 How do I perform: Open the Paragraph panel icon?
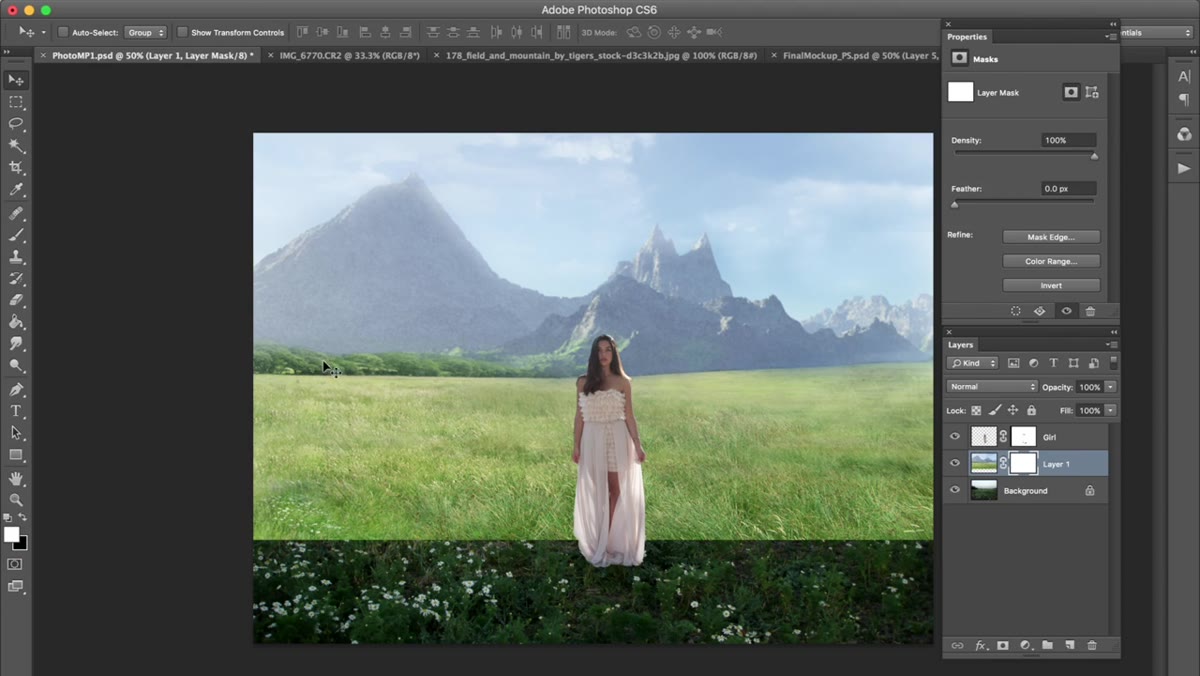(x=1184, y=100)
